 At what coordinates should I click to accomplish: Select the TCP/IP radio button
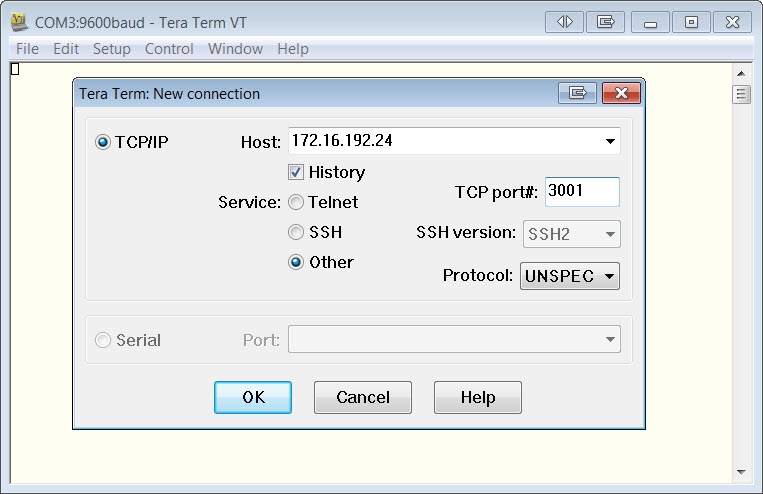pyautogui.click(x=102, y=142)
